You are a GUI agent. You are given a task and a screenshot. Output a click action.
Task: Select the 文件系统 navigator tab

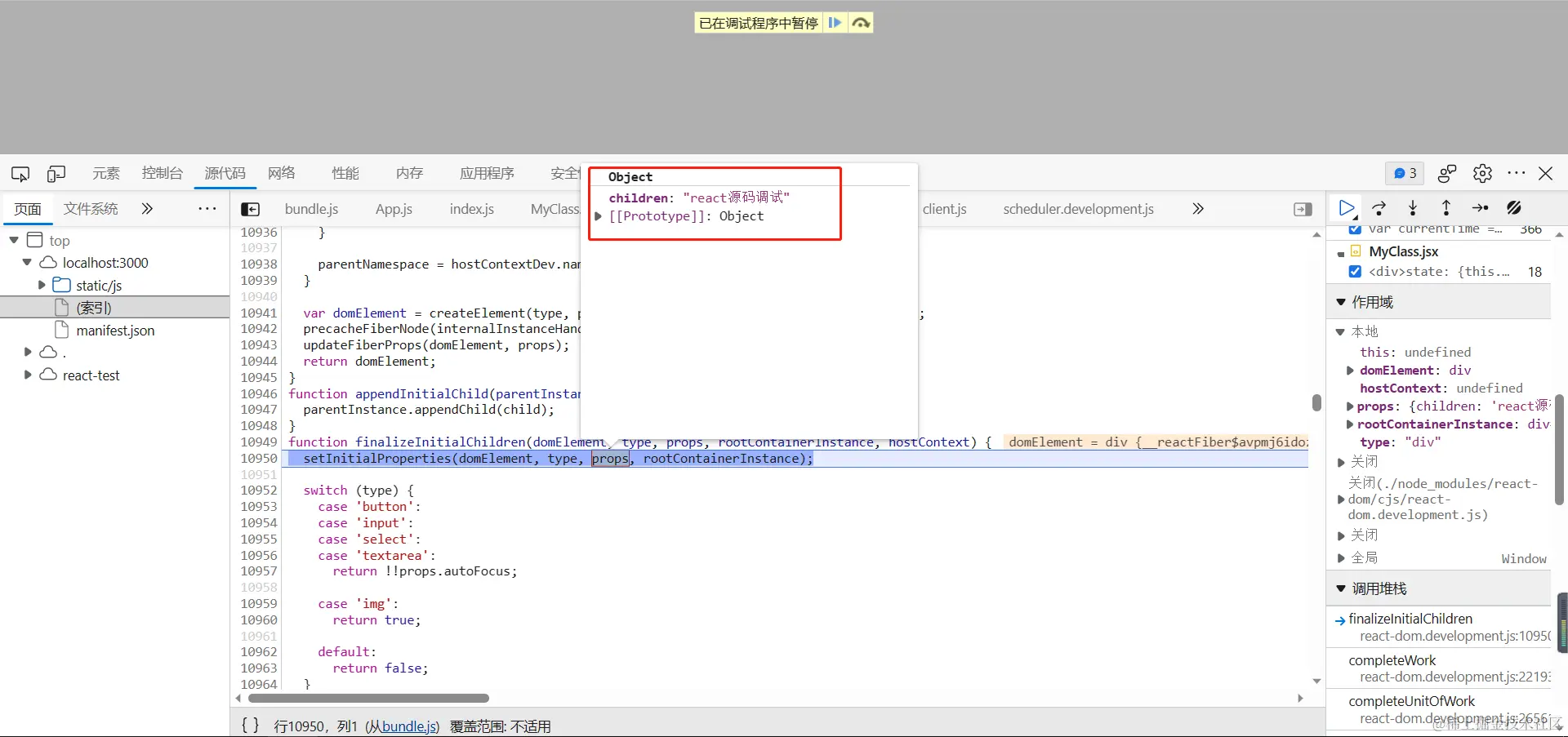(x=91, y=209)
